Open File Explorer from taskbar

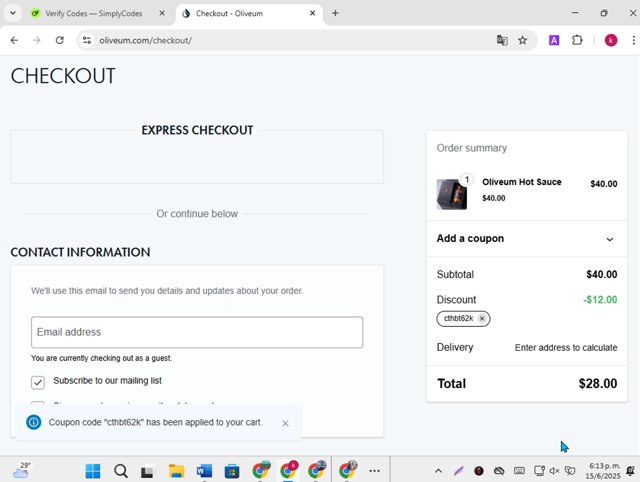coord(176,471)
